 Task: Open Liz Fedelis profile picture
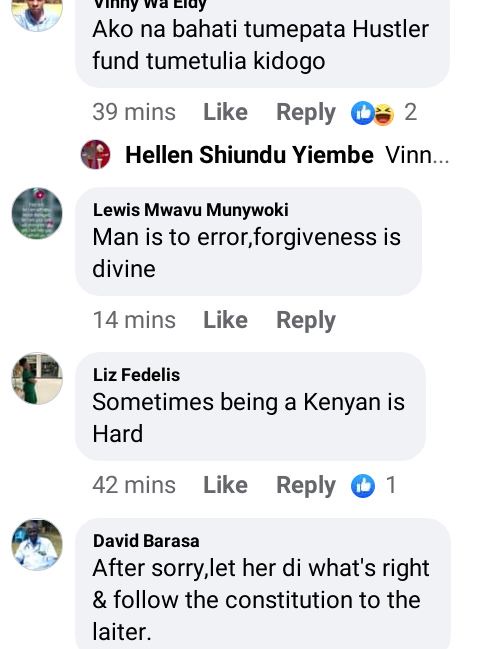coord(37,378)
